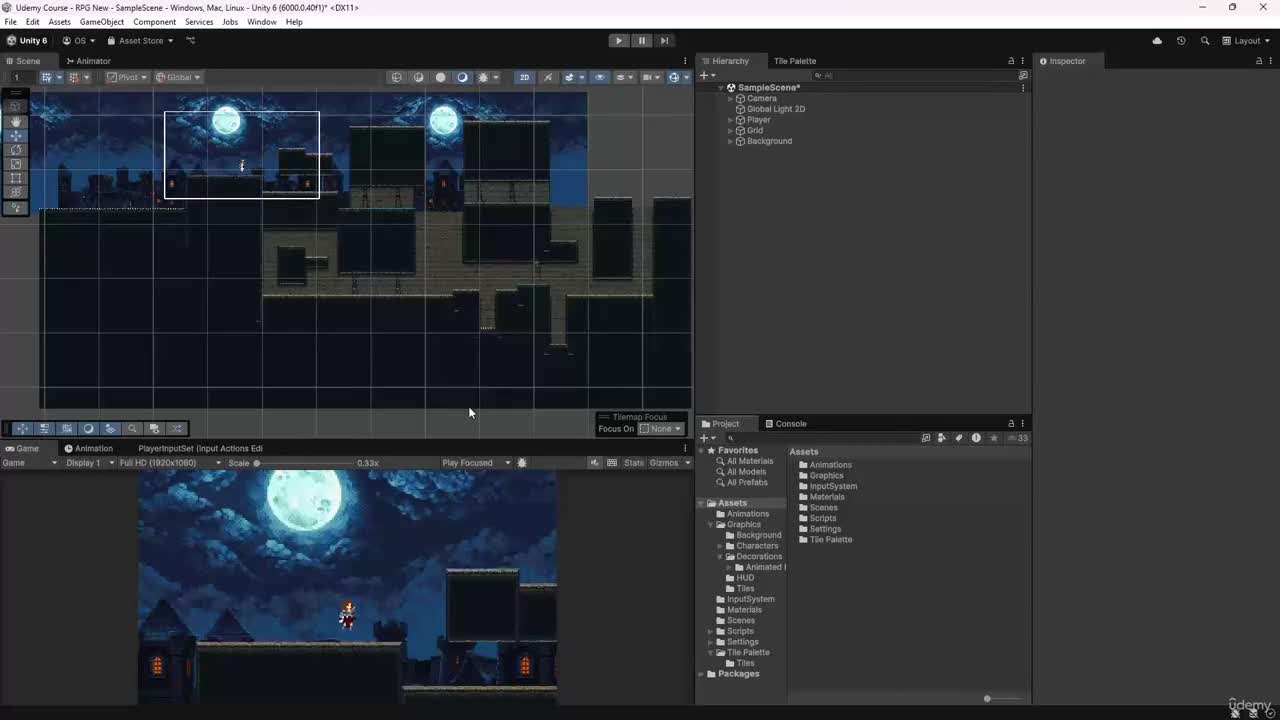Open the GameObject menu
This screenshot has width=1280, height=720.
101,22
